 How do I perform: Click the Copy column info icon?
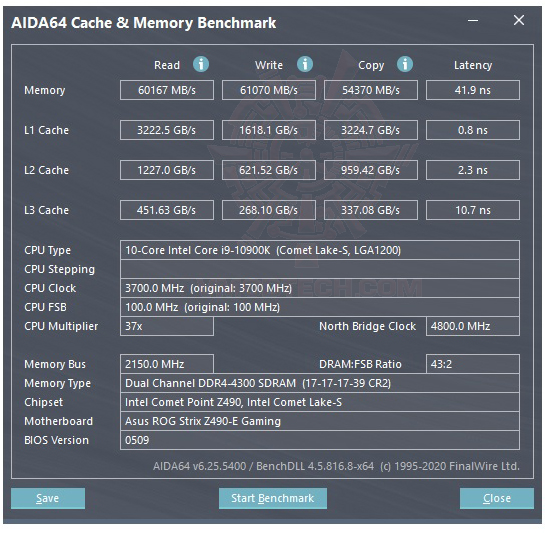pyautogui.click(x=405, y=64)
